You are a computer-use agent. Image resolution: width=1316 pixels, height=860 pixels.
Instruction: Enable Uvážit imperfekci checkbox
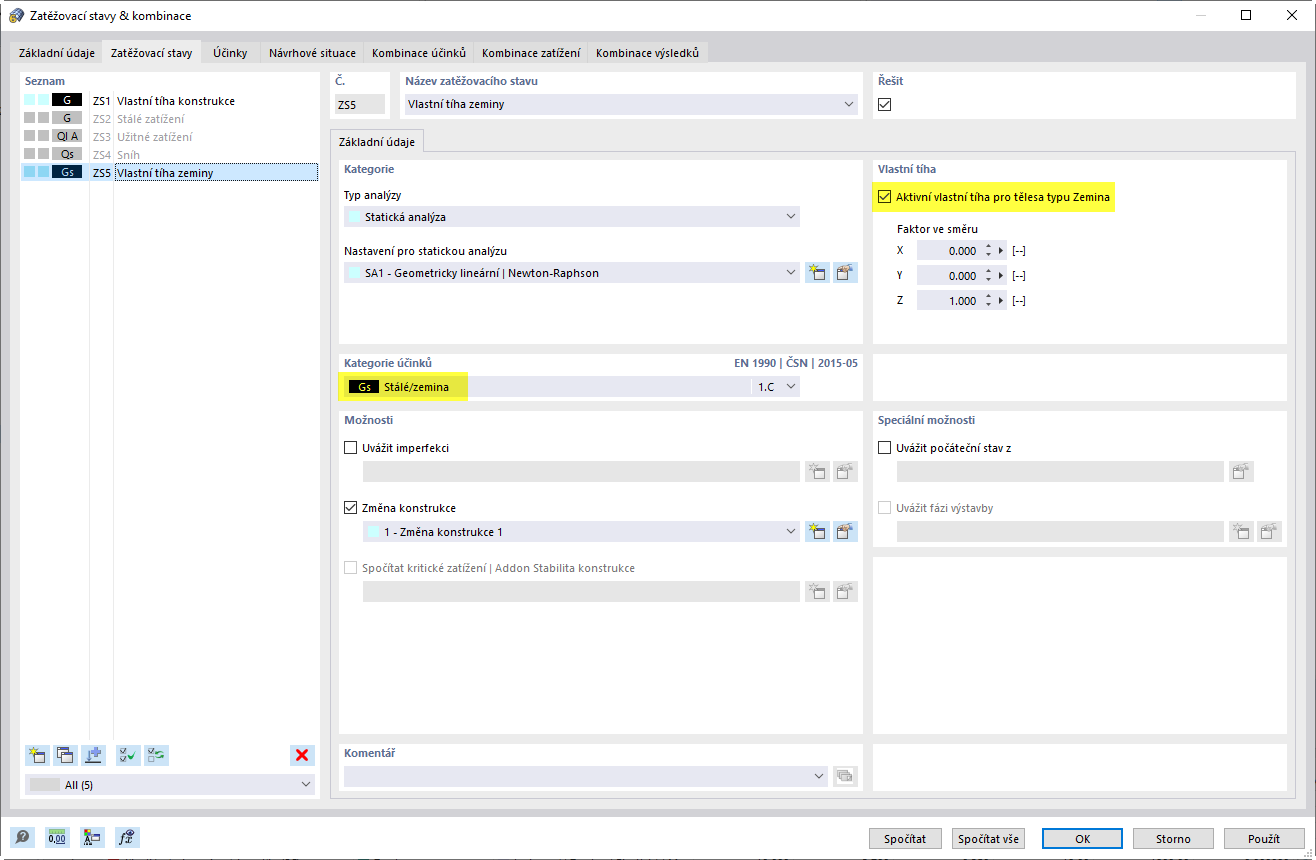pos(350,448)
